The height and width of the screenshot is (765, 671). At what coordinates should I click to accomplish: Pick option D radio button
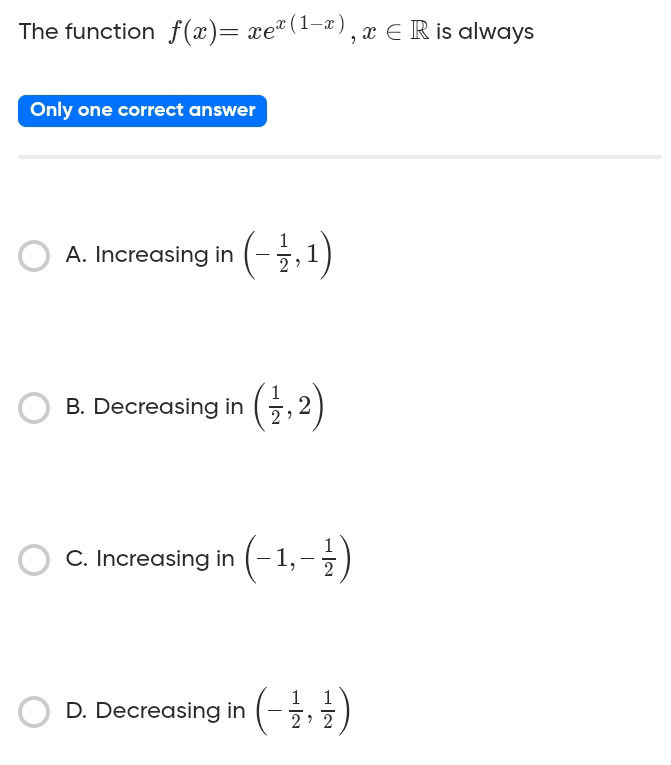coord(34,711)
